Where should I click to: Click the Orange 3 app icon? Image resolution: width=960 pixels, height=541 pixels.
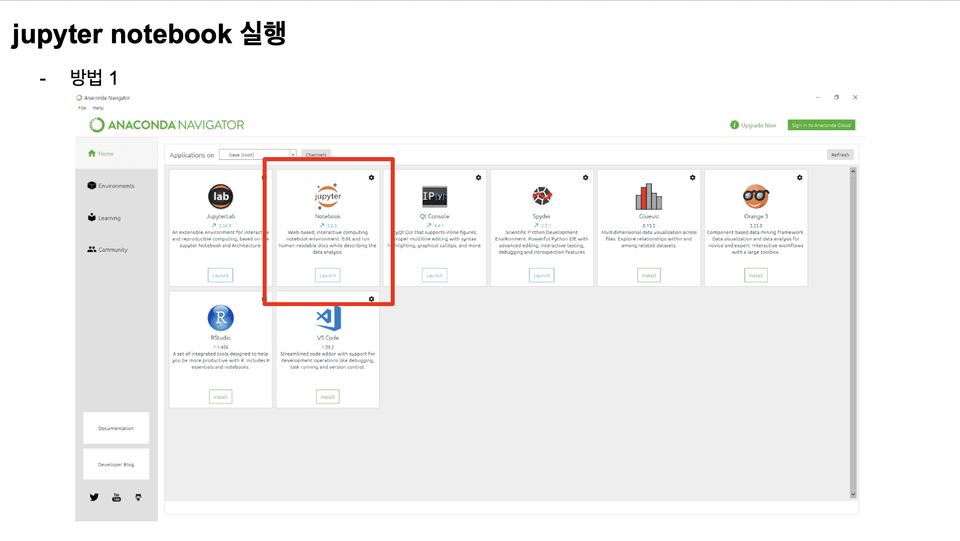pos(756,196)
